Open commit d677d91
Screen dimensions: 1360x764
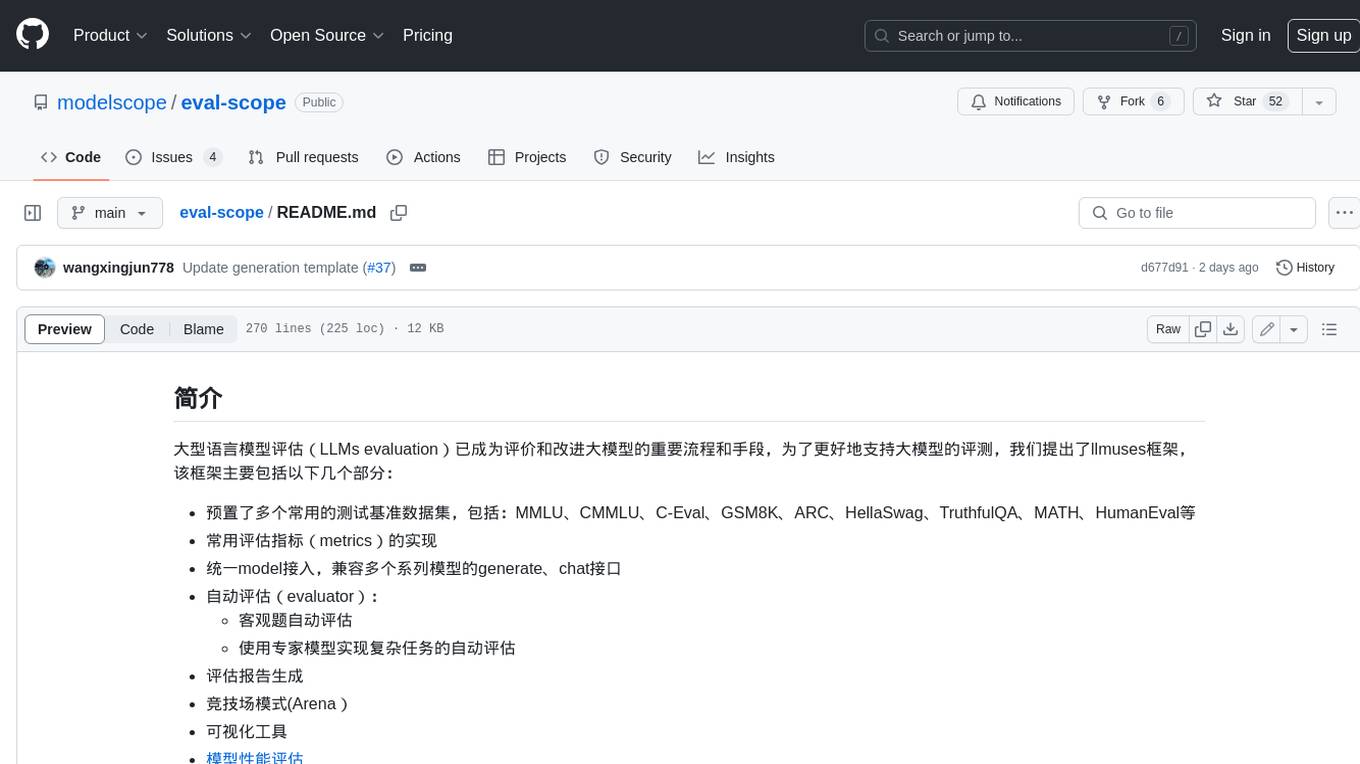coord(1164,268)
